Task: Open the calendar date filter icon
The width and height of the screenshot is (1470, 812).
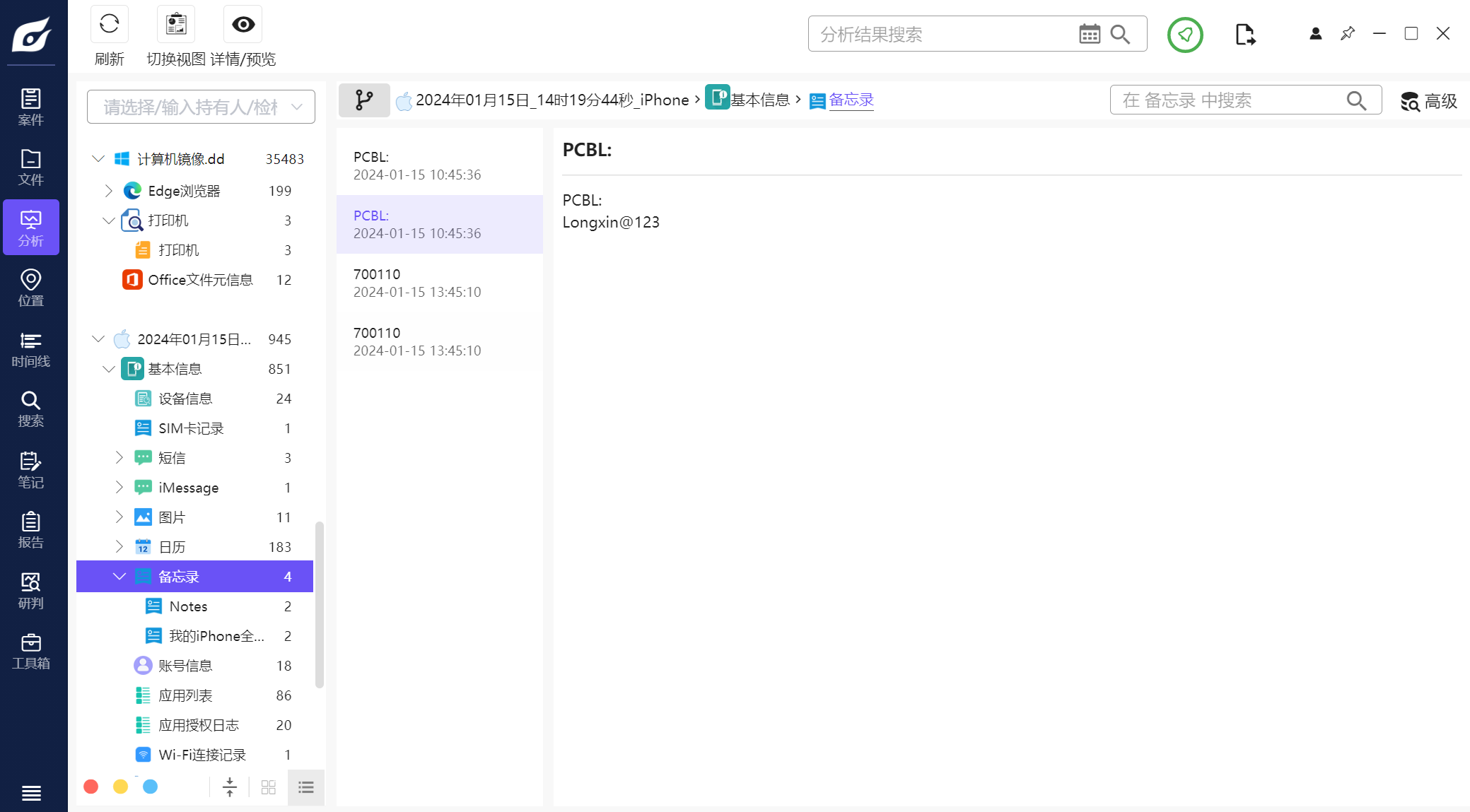Action: (1089, 34)
